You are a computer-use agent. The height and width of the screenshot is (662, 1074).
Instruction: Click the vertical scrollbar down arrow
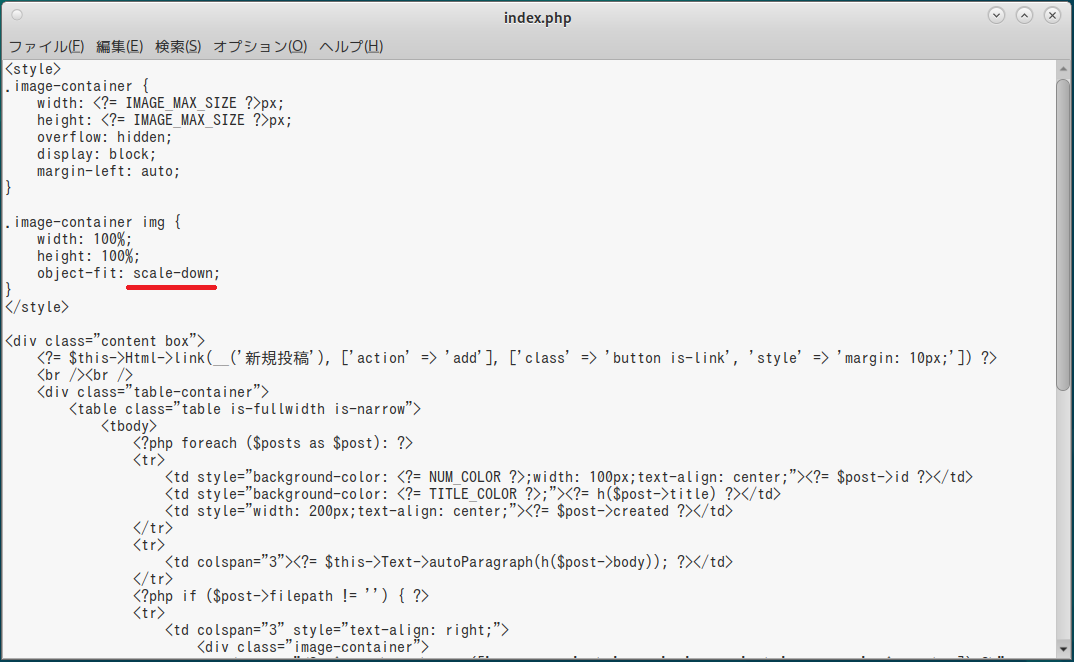point(1064,652)
